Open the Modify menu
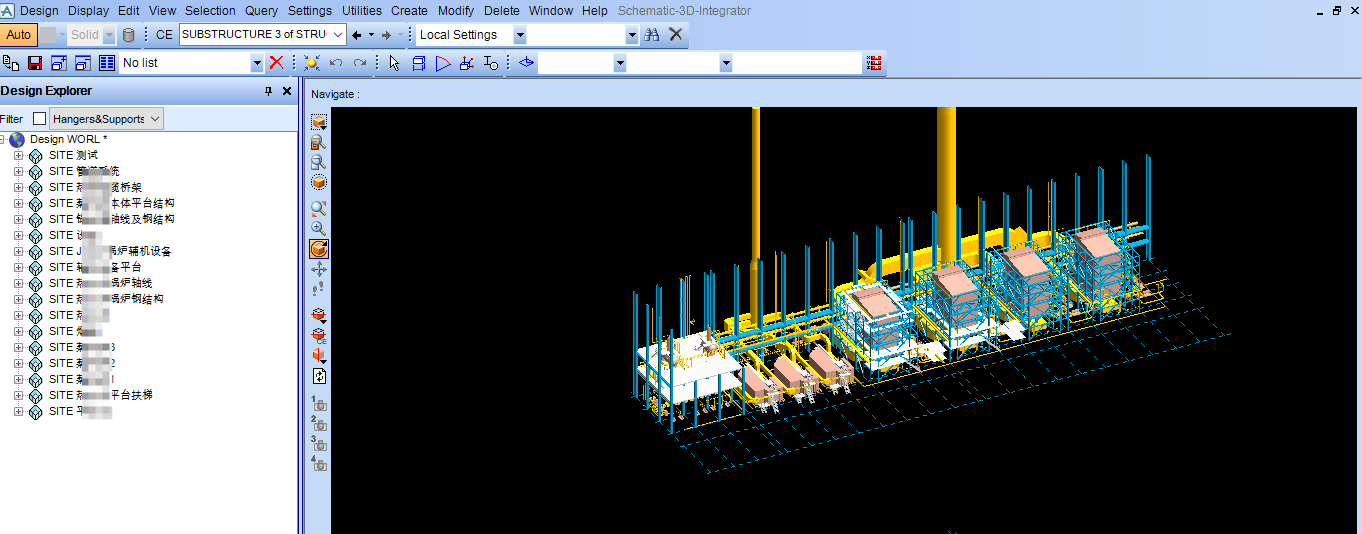The height and width of the screenshot is (534, 1362). (456, 11)
